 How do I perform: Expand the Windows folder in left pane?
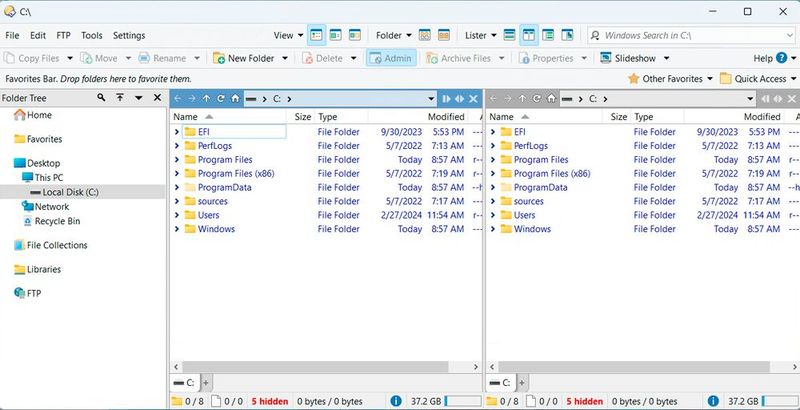click(x=177, y=229)
